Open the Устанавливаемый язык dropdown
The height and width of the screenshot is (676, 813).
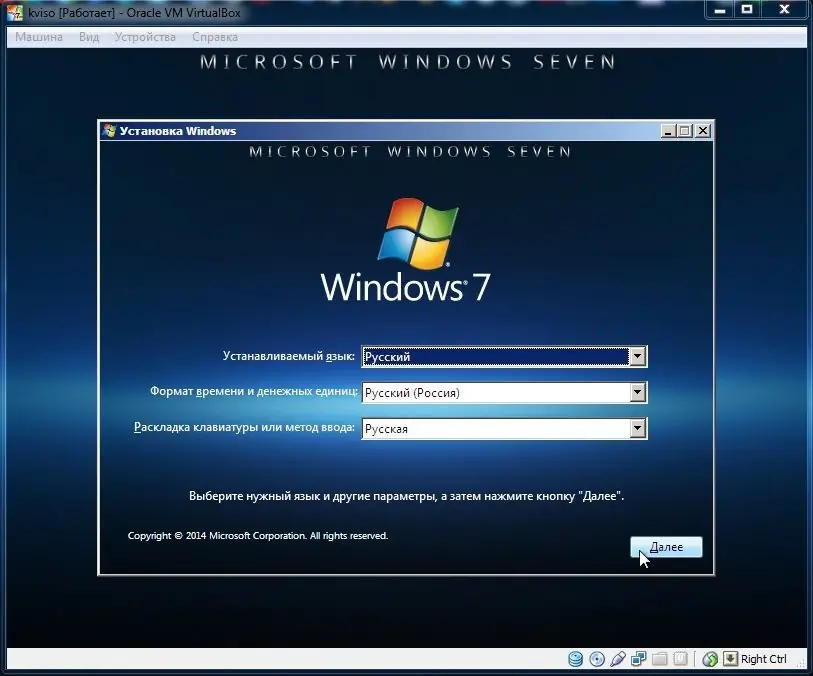pos(638,356)
